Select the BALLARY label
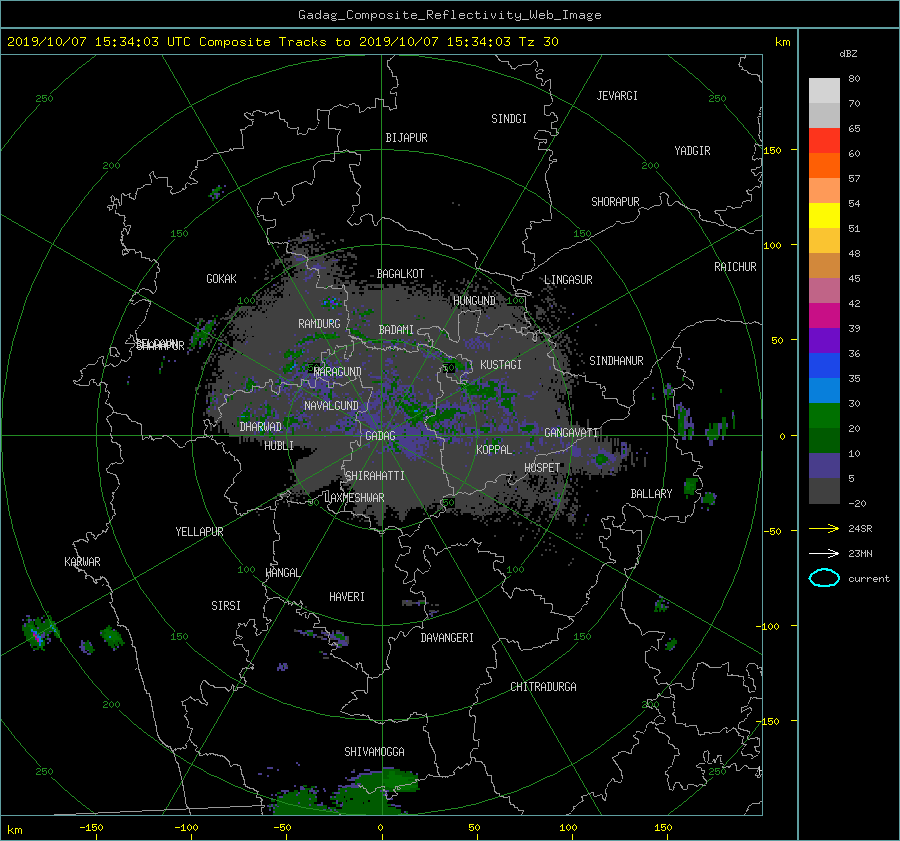 [x=651, y=494]
